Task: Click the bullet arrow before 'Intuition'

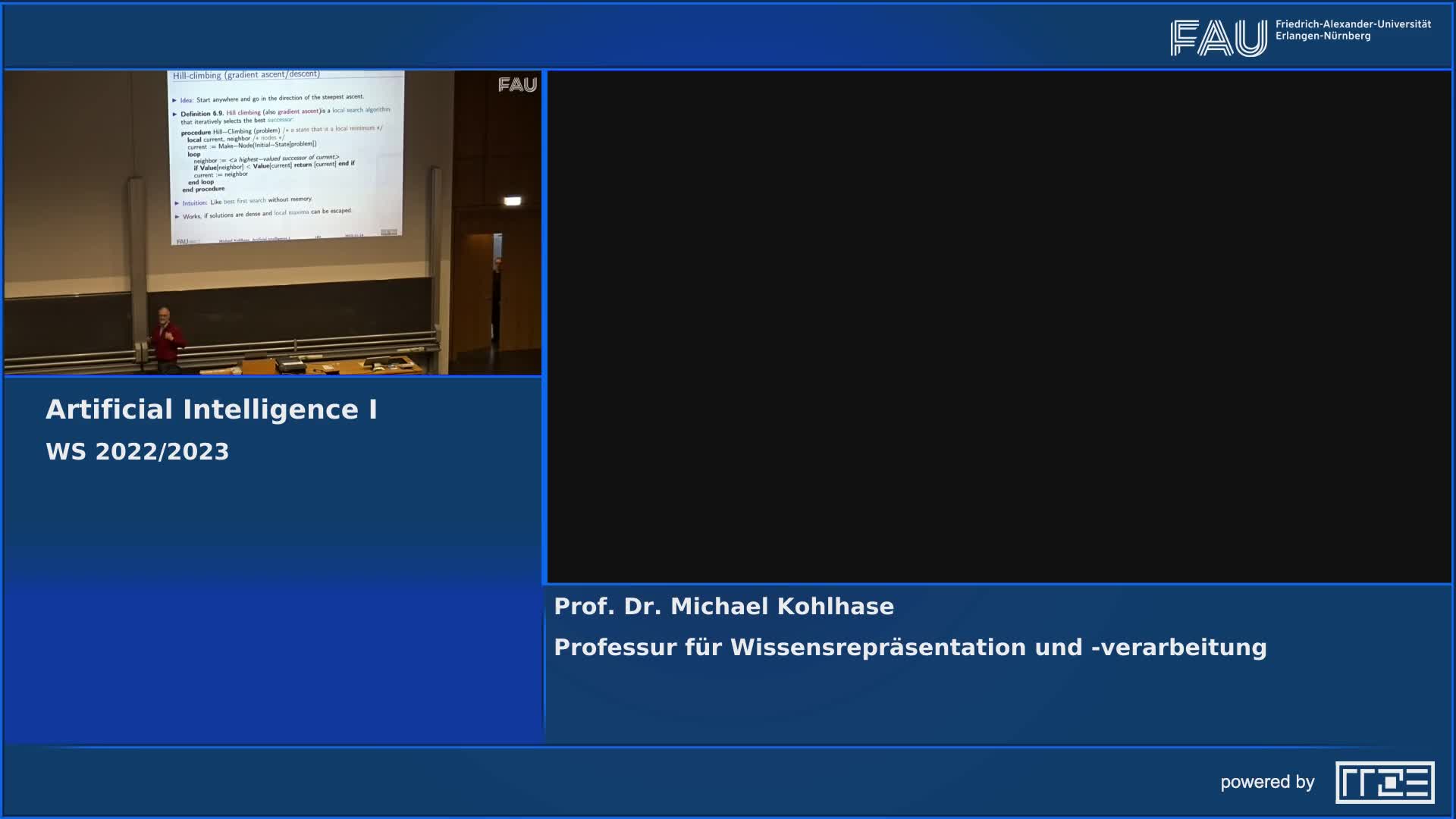Action: click(177, 203)
